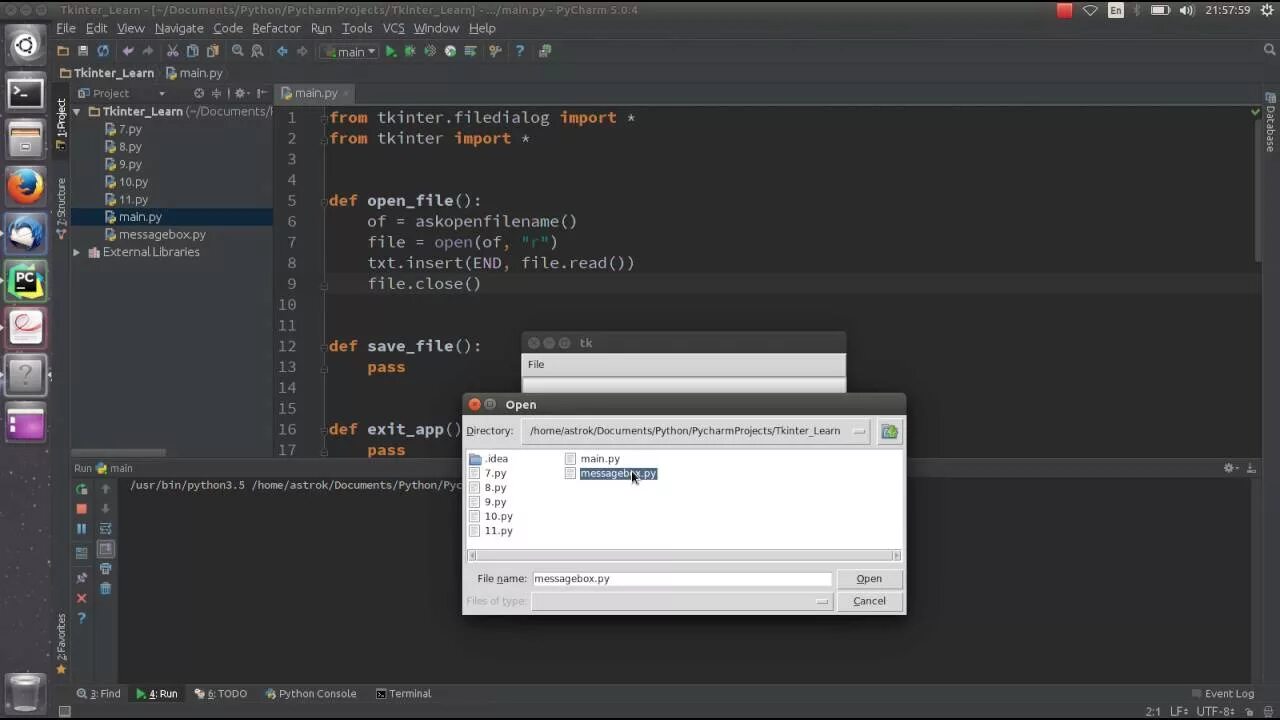Screen dimensions: 1280x720
Task: Click the soft-wrap icon in Run panel
Action: click(x=105, y=529)
